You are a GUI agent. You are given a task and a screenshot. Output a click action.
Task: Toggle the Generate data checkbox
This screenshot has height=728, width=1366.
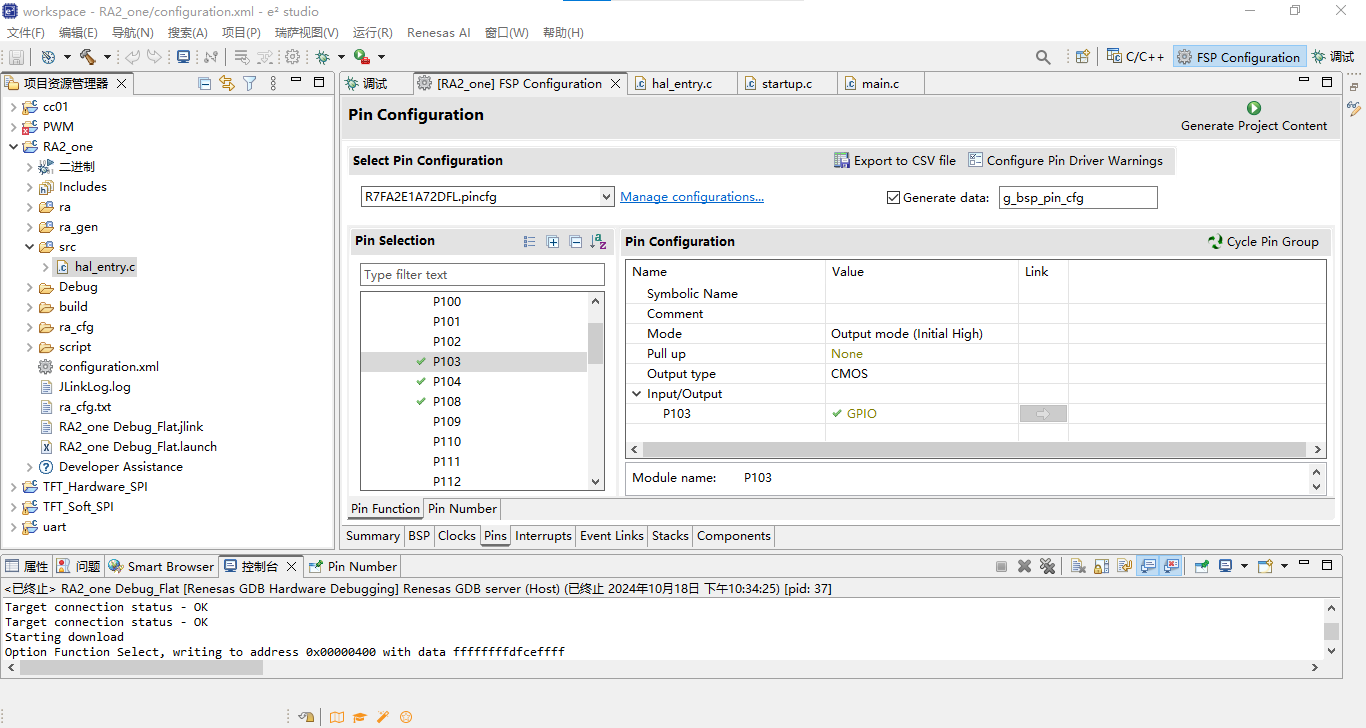click(x=894, y=197)
